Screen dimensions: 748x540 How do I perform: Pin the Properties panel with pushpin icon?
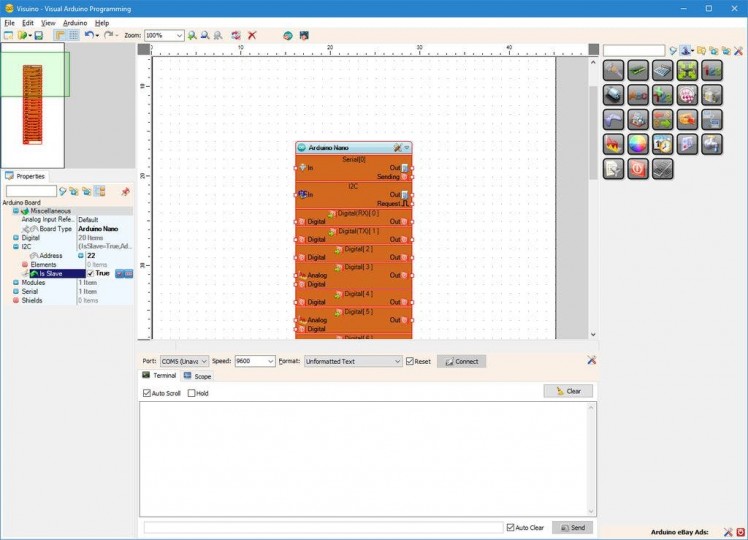pyautogui.click(x=125, y=191)
